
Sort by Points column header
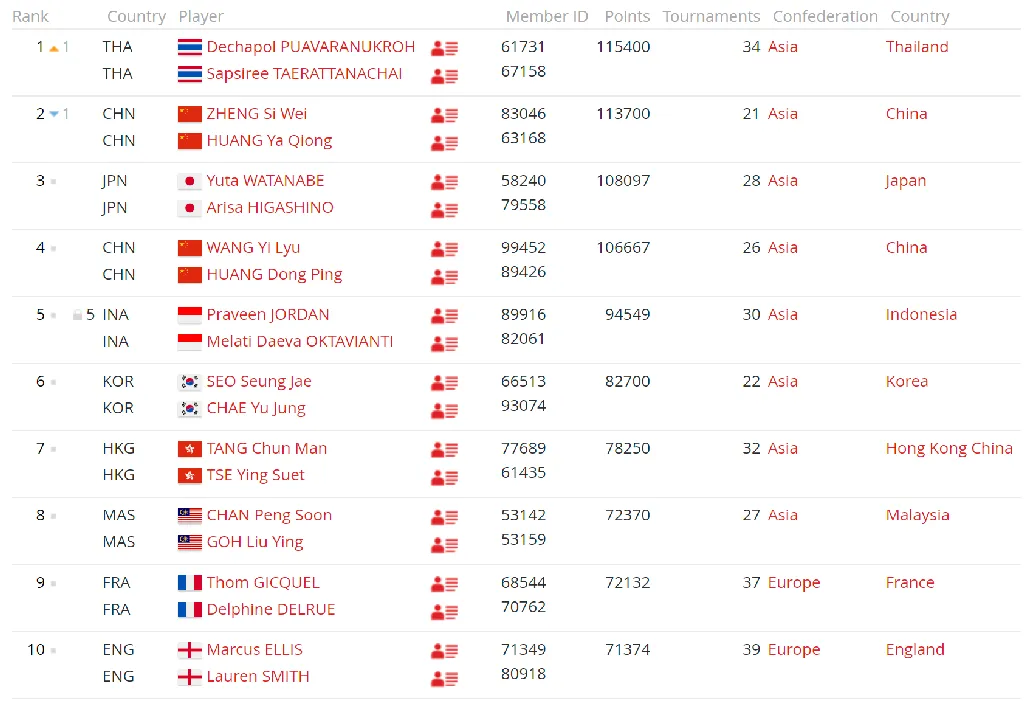tap(627, 17)
